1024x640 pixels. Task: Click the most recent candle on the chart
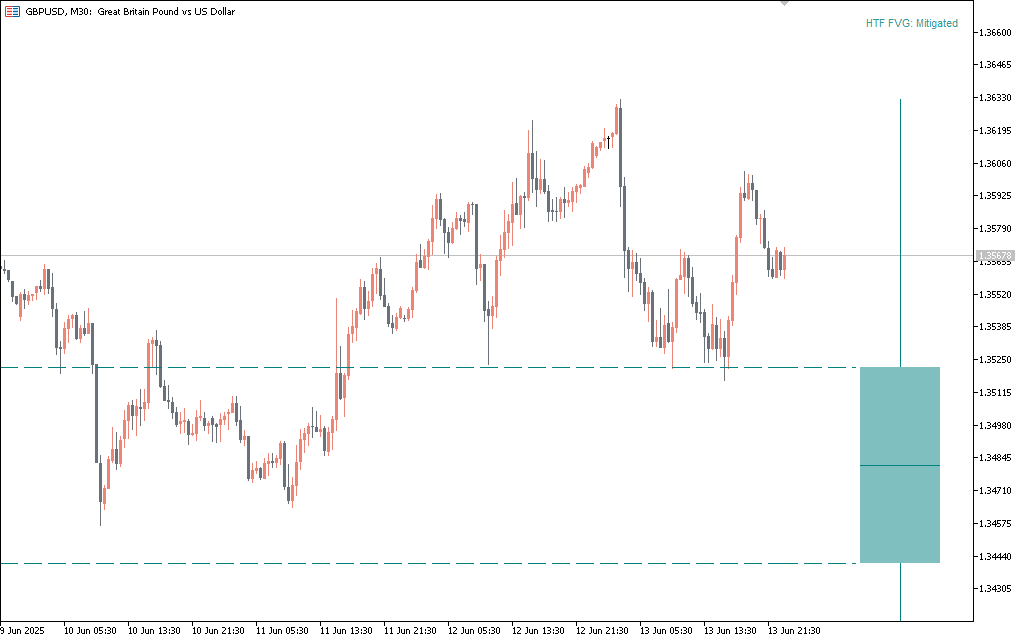784,263
